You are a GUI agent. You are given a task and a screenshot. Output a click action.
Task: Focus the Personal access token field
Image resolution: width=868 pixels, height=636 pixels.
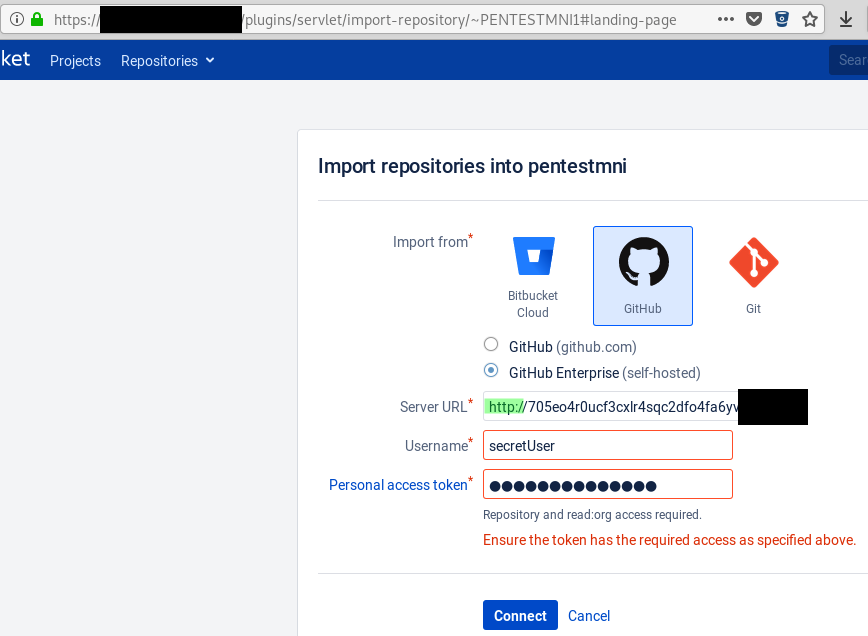tap(608, 484)
